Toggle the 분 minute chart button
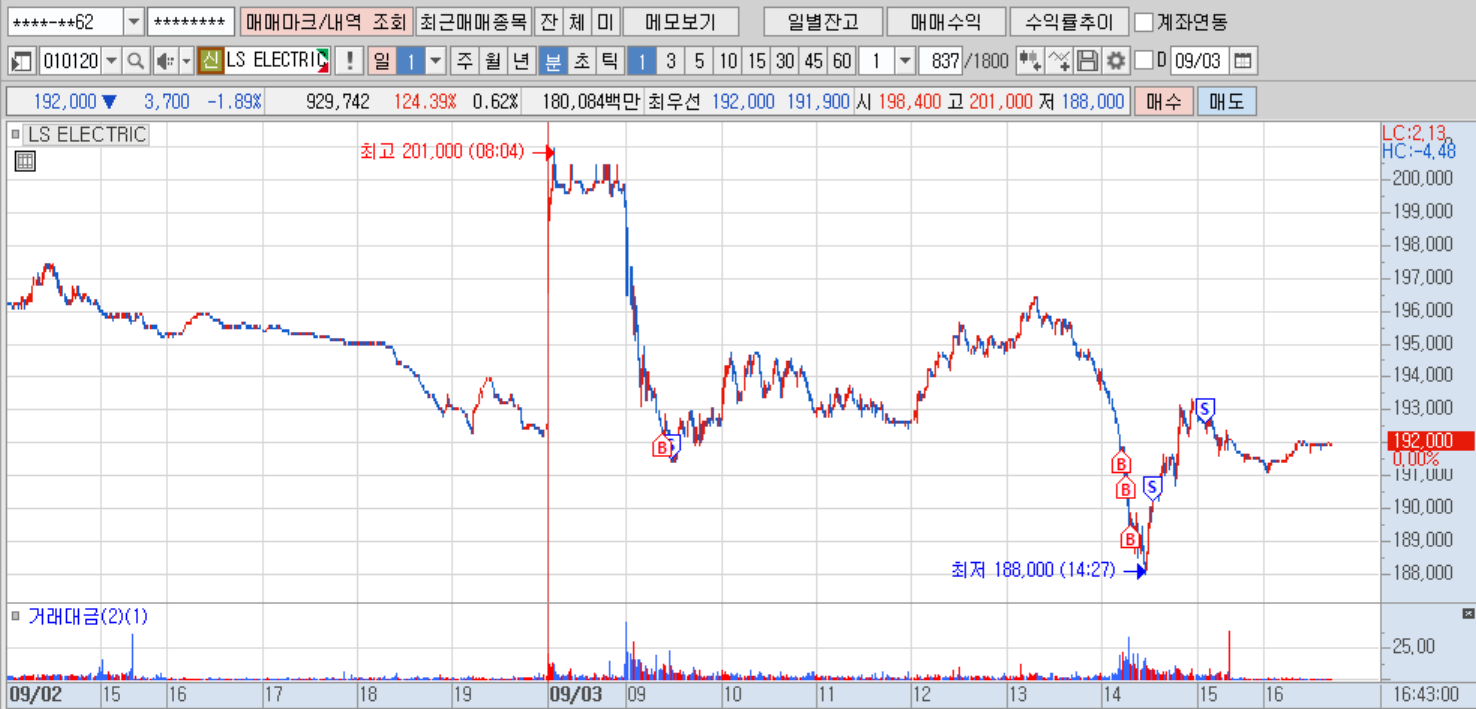This screenshot has height=709, width=1476. [x=552, y=61]
